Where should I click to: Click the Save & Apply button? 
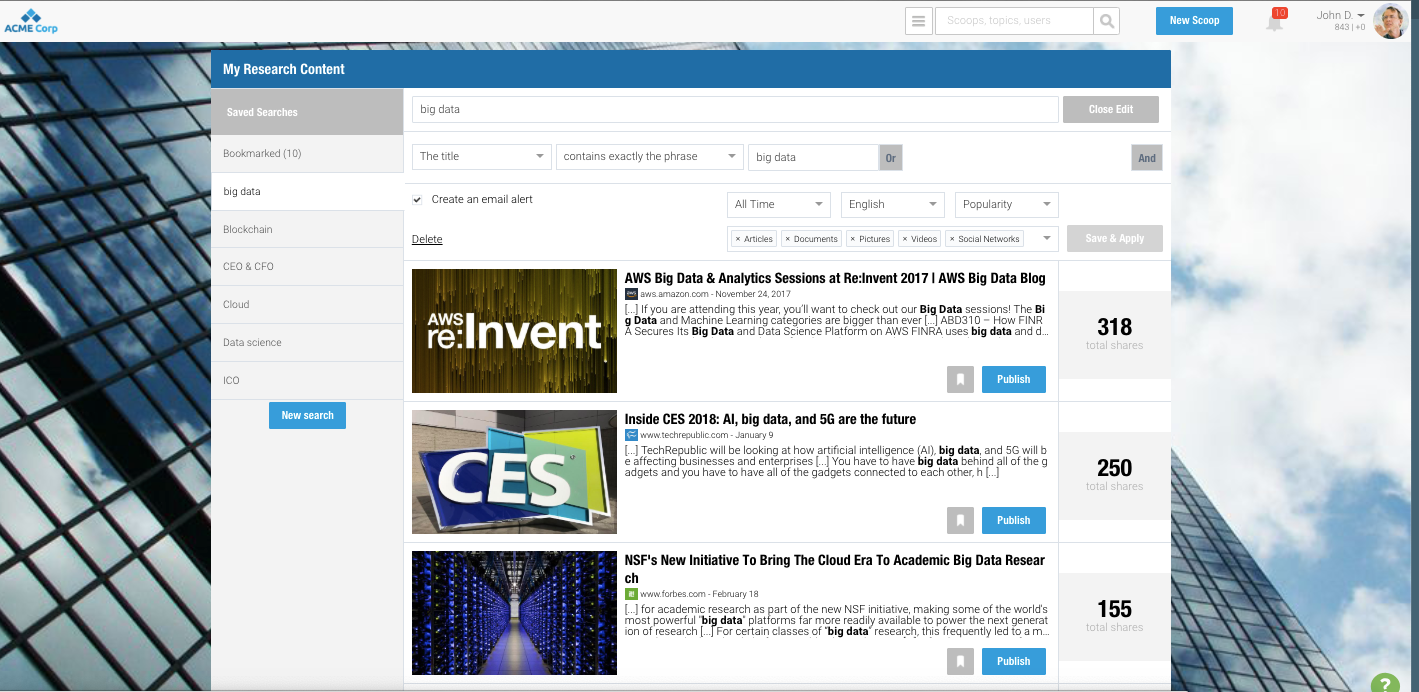pos(1115,239)
